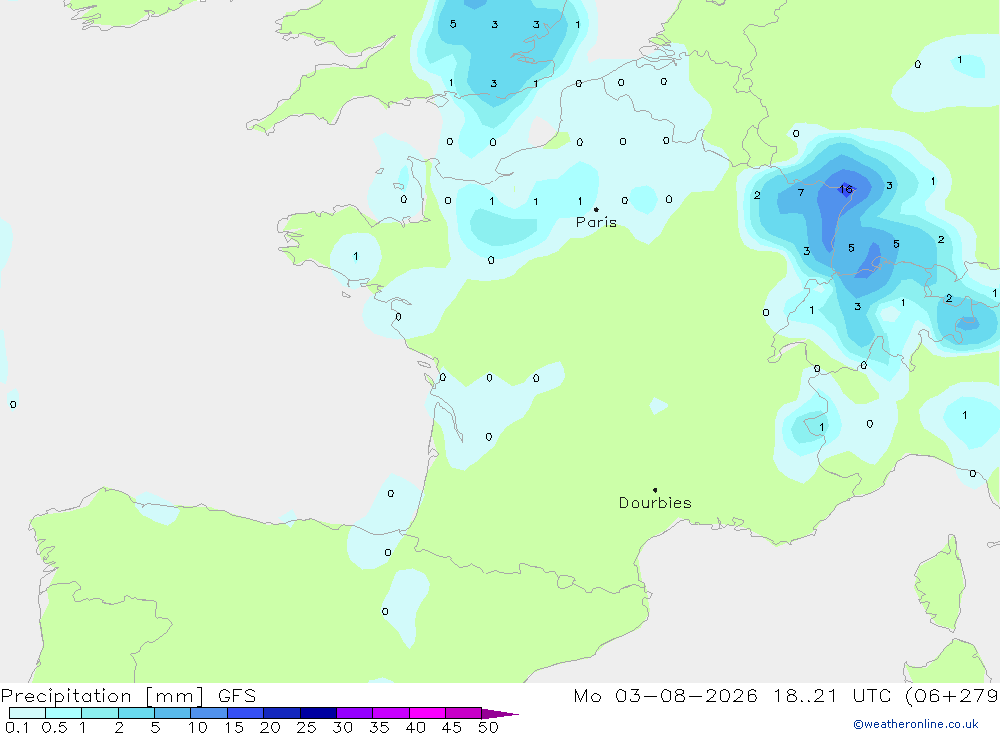Screen dimensions: 1000x733
Task: Pick the 5–10 mm legend swatch
Action: click(x=173, y=713)
